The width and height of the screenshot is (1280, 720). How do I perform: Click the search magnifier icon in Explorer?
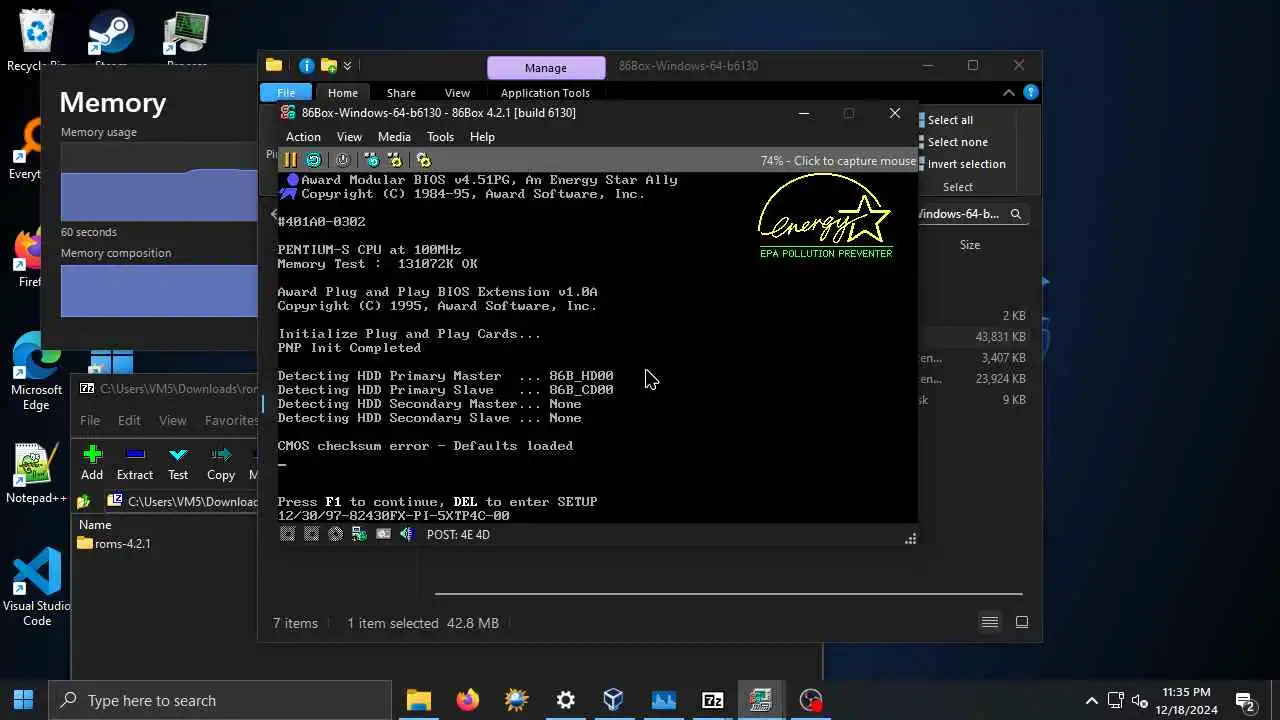pos(1016,214)
